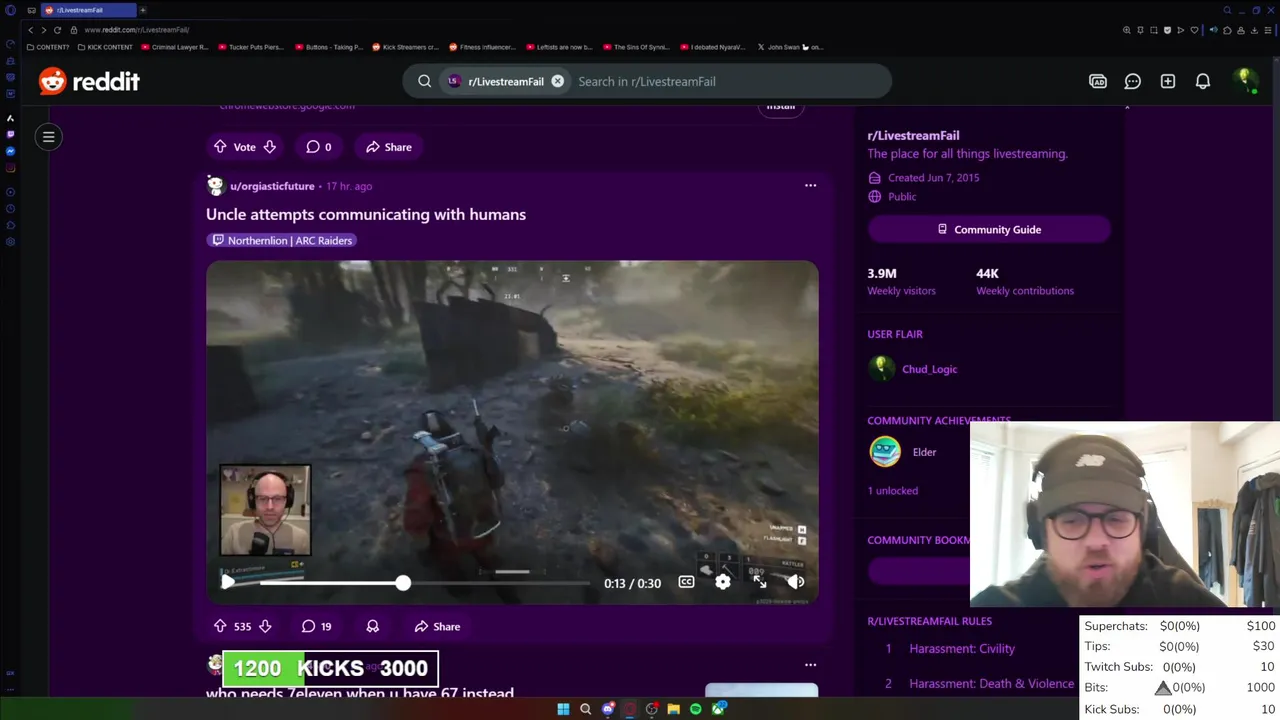Screen dimensions: 1280x720
Task: Open the Reddit Advertise icon
Action: pyautogui.click(x=1098, y=81)
